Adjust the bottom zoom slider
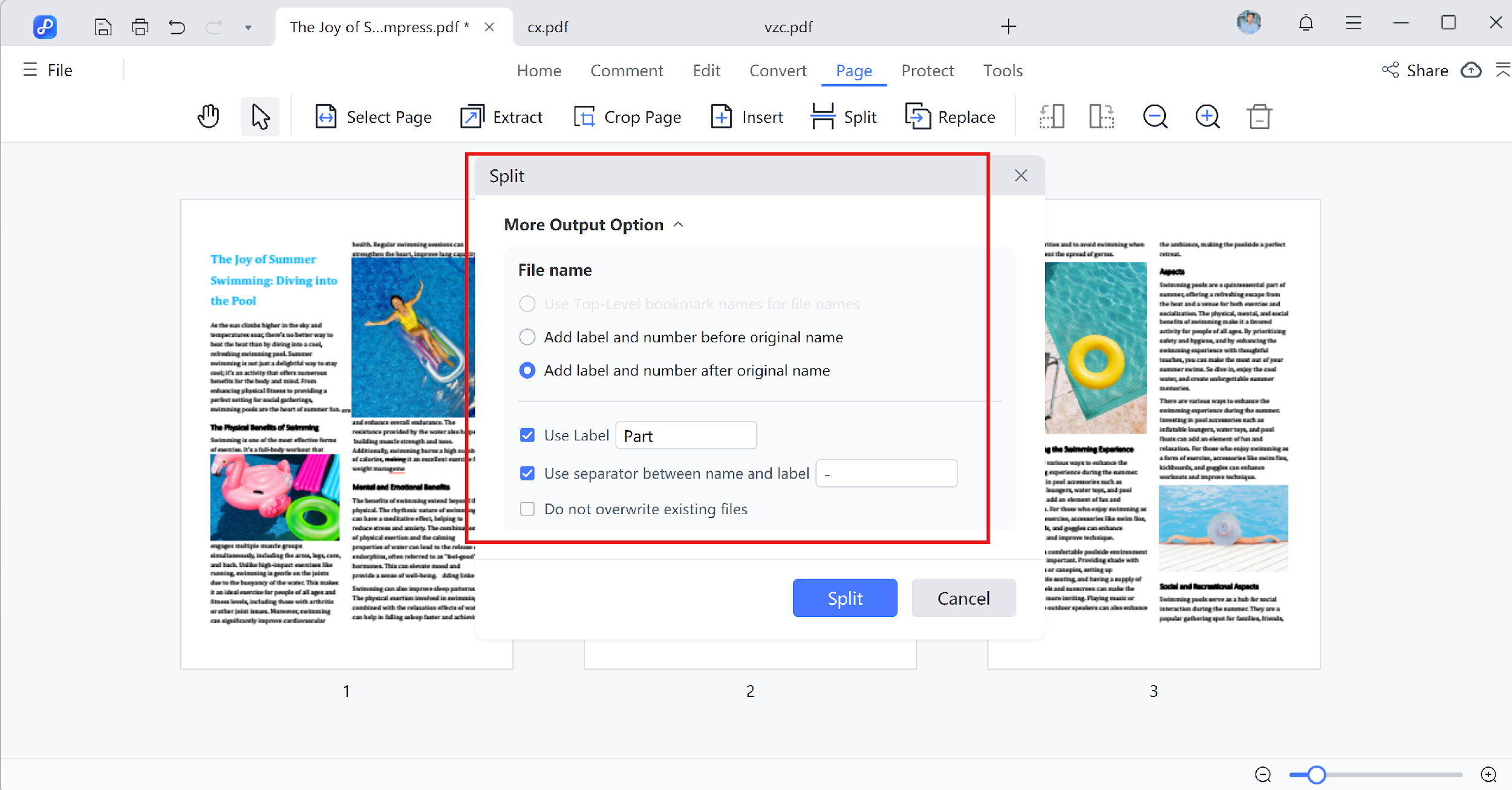1512x790 pixels. click(1316, 775)
